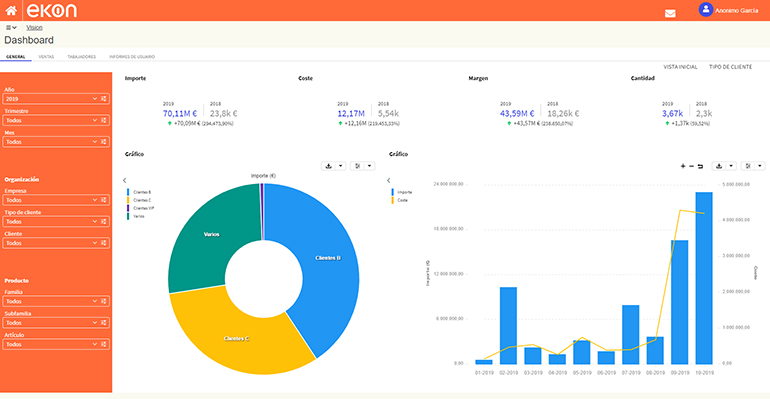The height and width of the screenshot is (399, 770).
Task: Select the Clientes C donut slice
Action: coord(236,339)
